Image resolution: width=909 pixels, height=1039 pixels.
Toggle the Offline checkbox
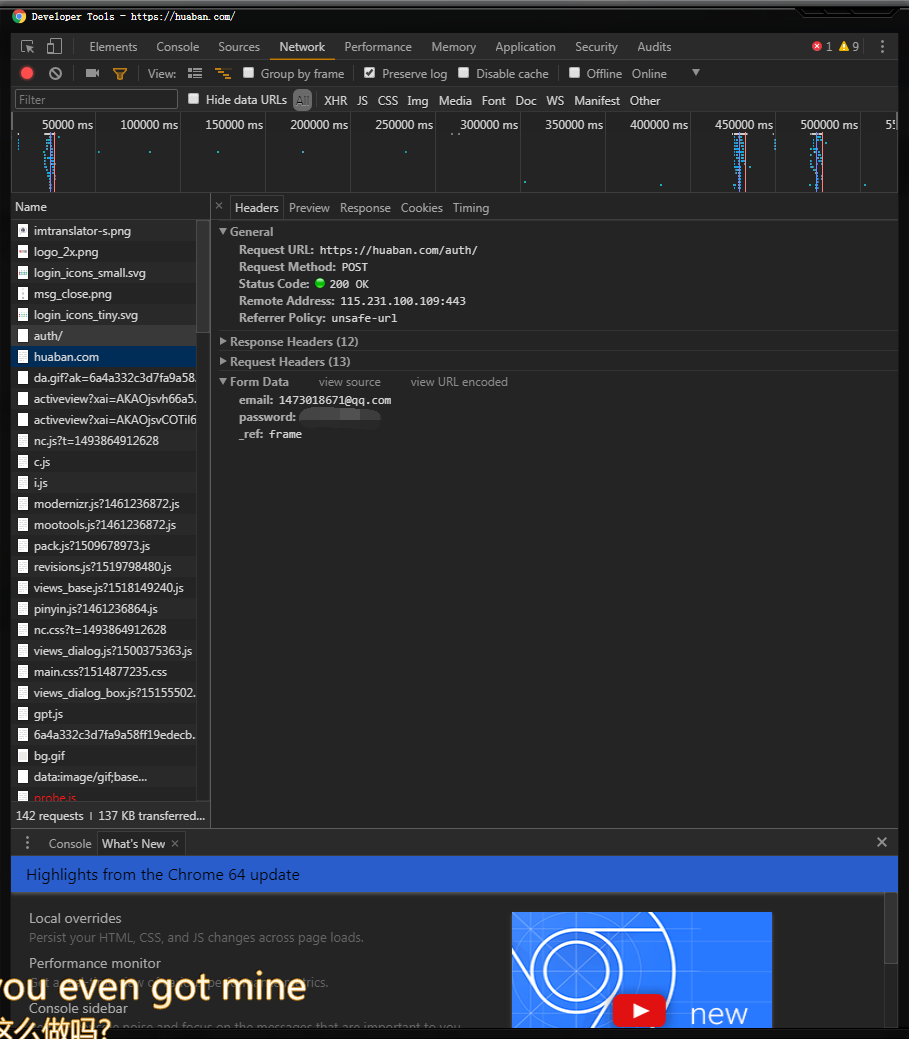pyautogui.click(x=574, y=73)
